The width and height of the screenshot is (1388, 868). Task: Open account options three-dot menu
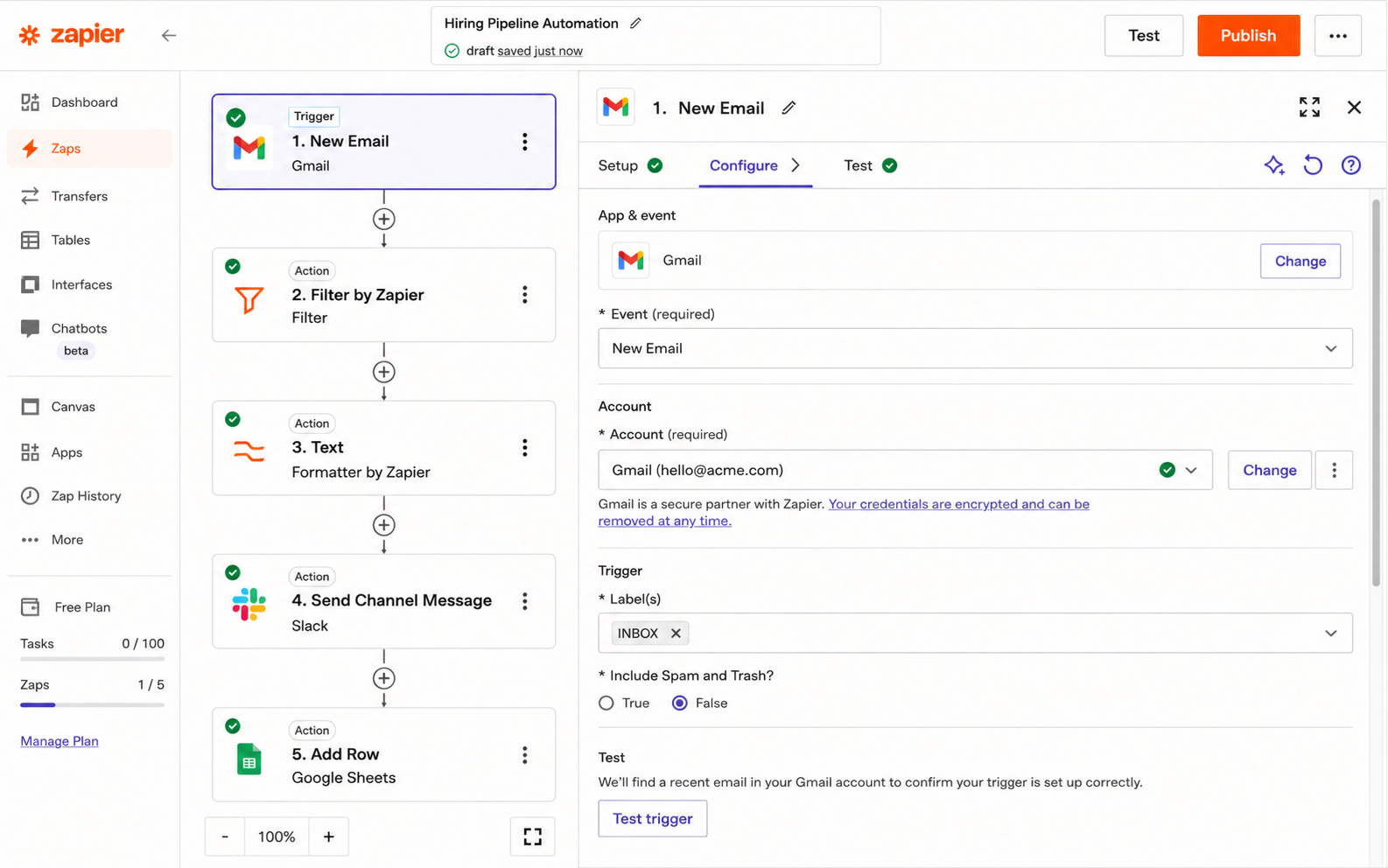point(1334,470)
